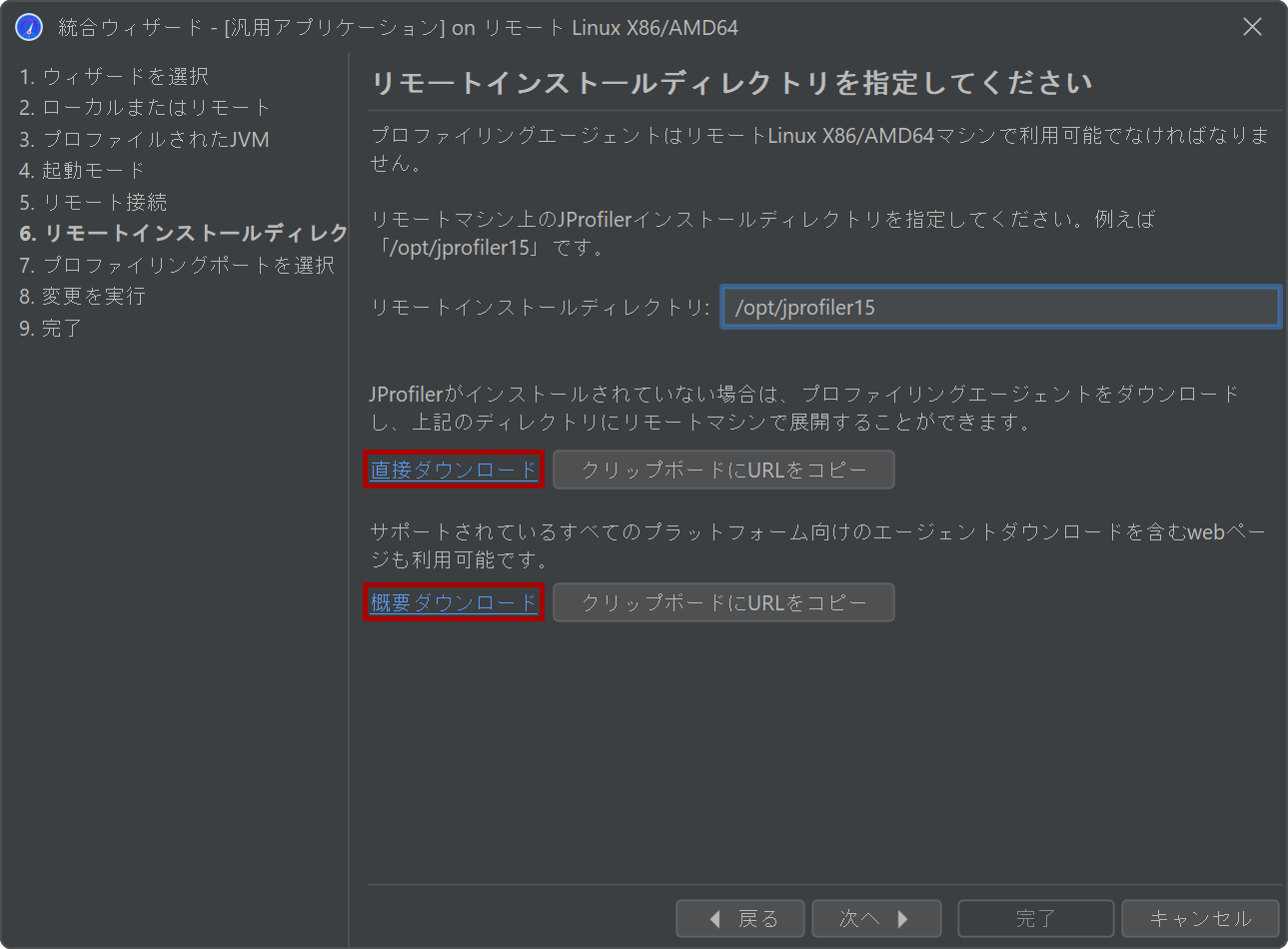The height and width of the screenshot is (949, 1288).
Task: Close the 統合ウィザード dialog window
Action: pyautogui.click(x=1252, y=27)
